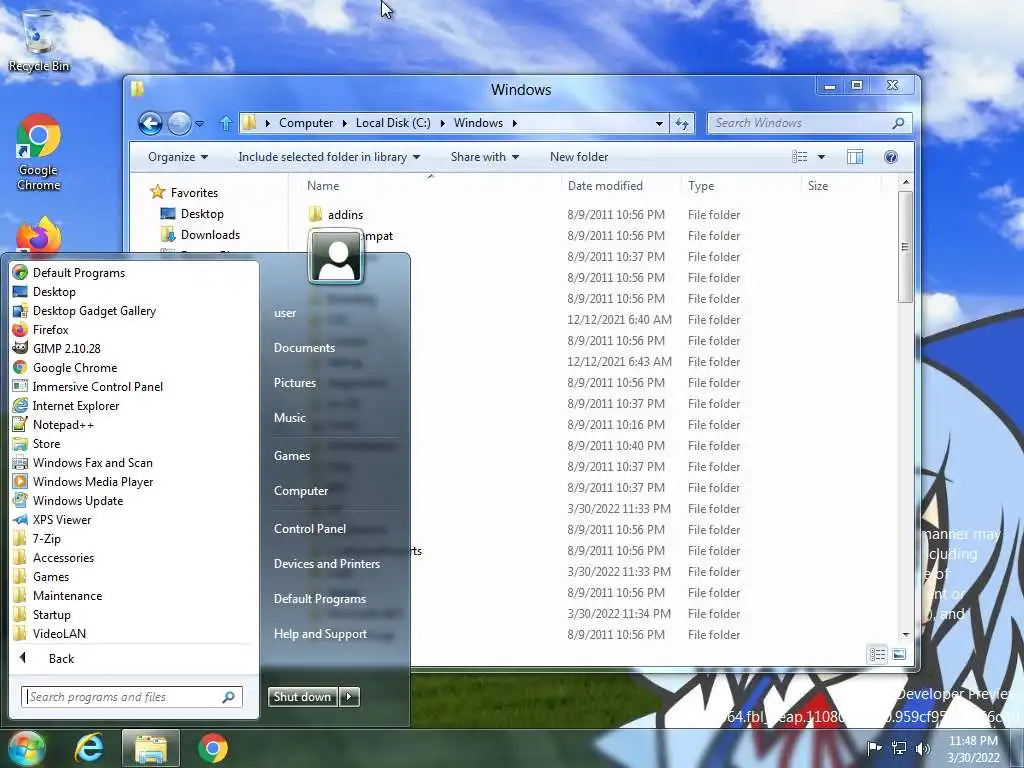Open Documents from start menu
The image size is (1024, 768).
304,348
